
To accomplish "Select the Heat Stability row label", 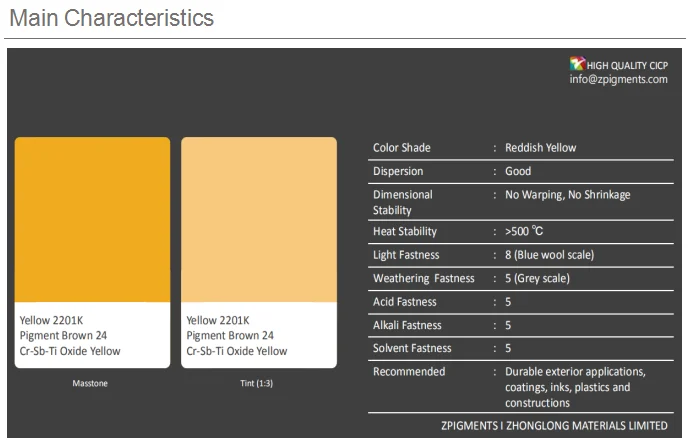I will [405, 232].
